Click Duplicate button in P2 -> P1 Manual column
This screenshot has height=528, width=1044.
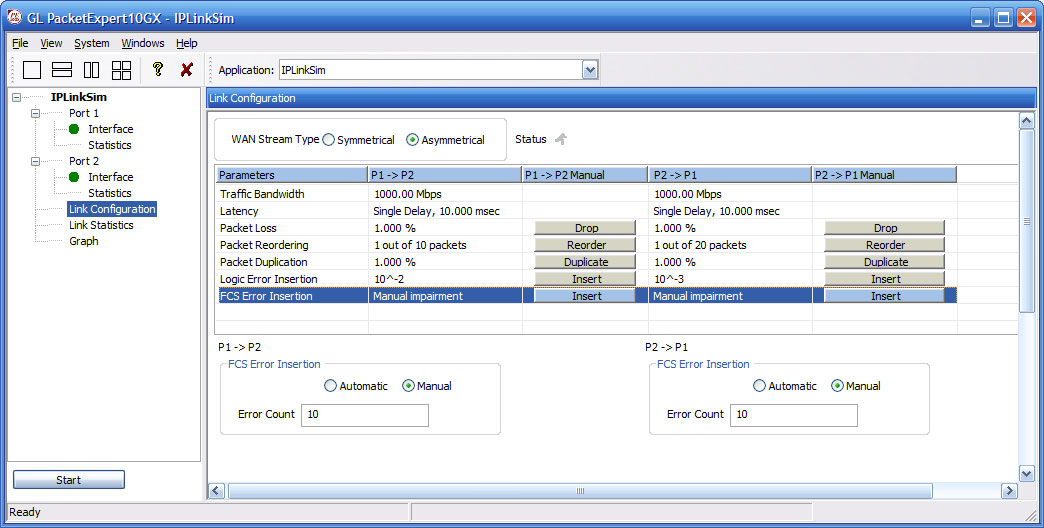coord(885,262)
